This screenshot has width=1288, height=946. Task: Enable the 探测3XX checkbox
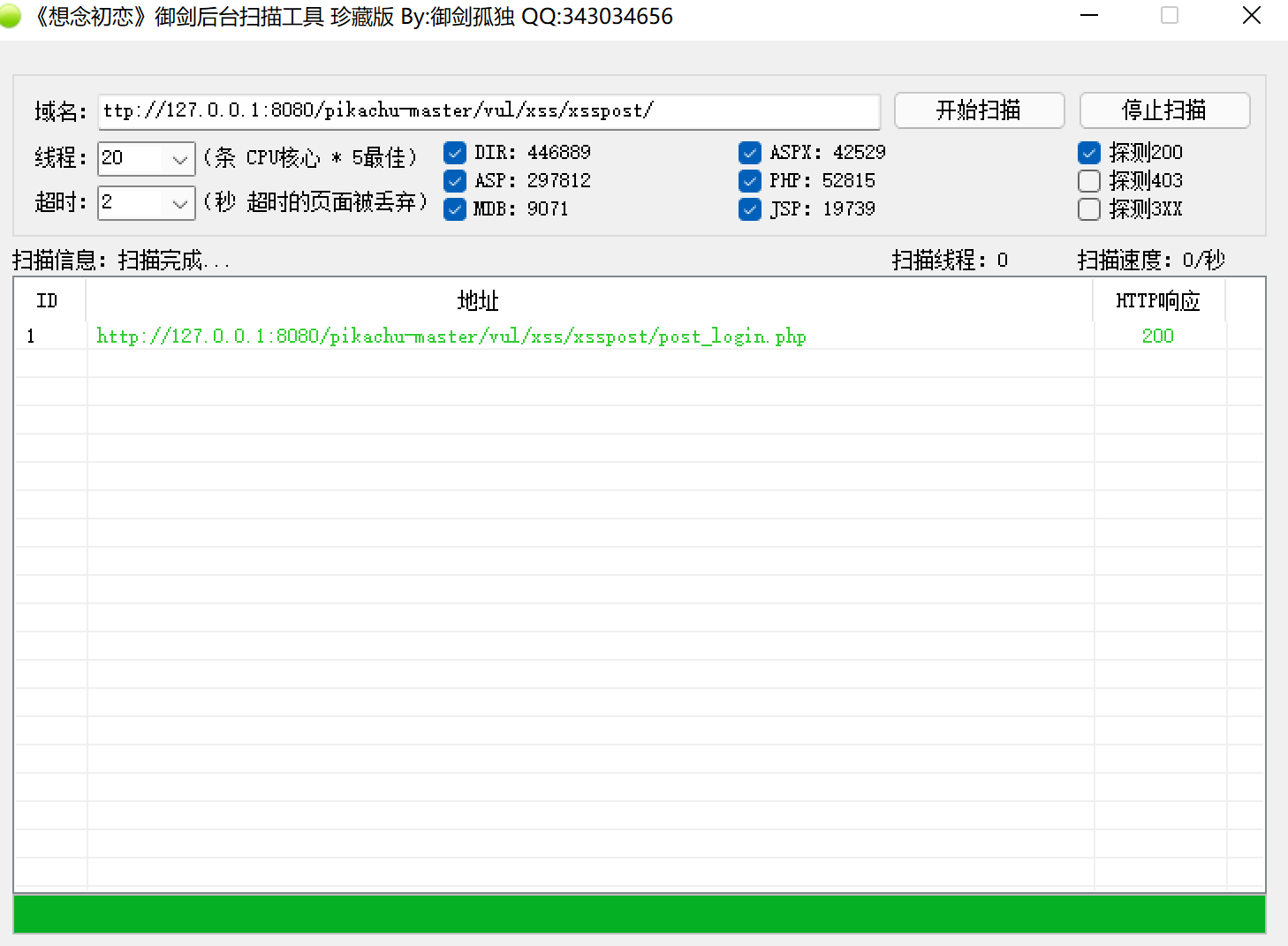coord(1089,209)
